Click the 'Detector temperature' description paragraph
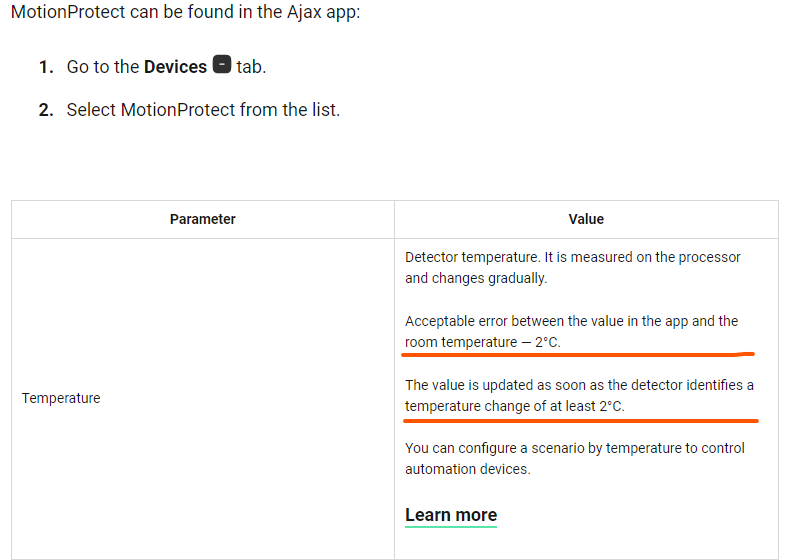The width and height of the screenshot is (785, 560). click(x=572, y=268)
